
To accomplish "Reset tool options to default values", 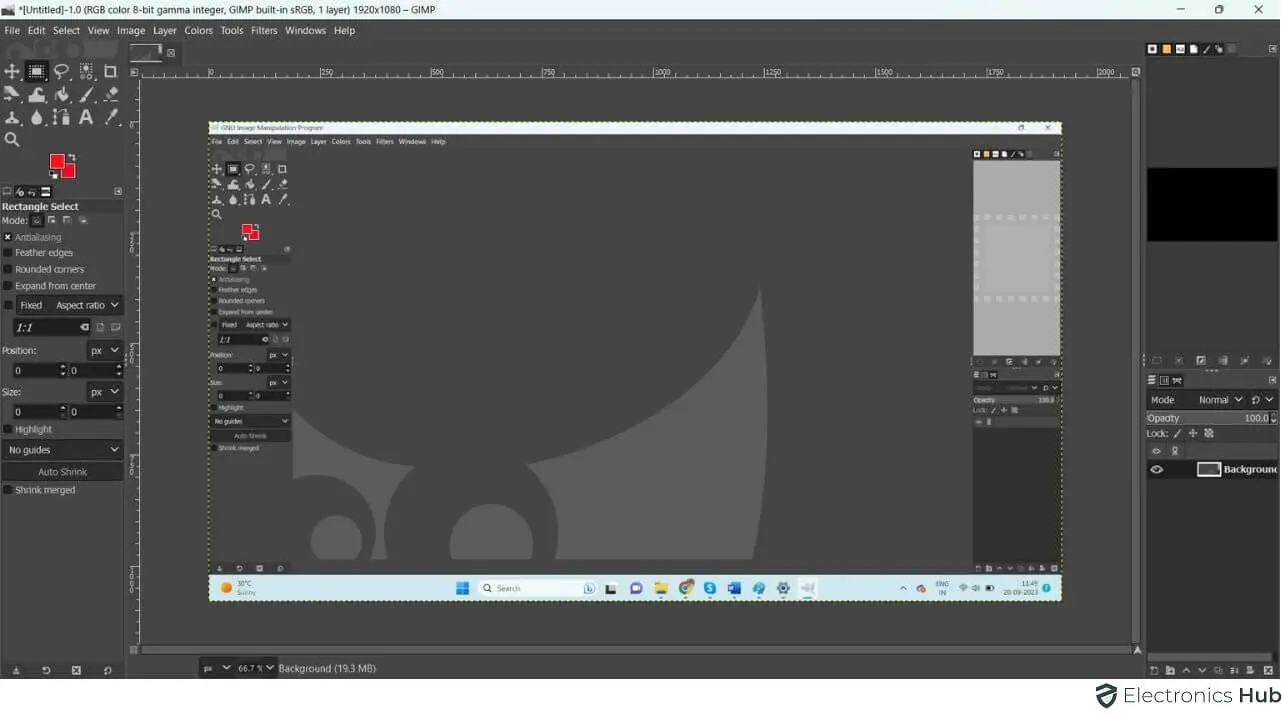I will 107,670.
